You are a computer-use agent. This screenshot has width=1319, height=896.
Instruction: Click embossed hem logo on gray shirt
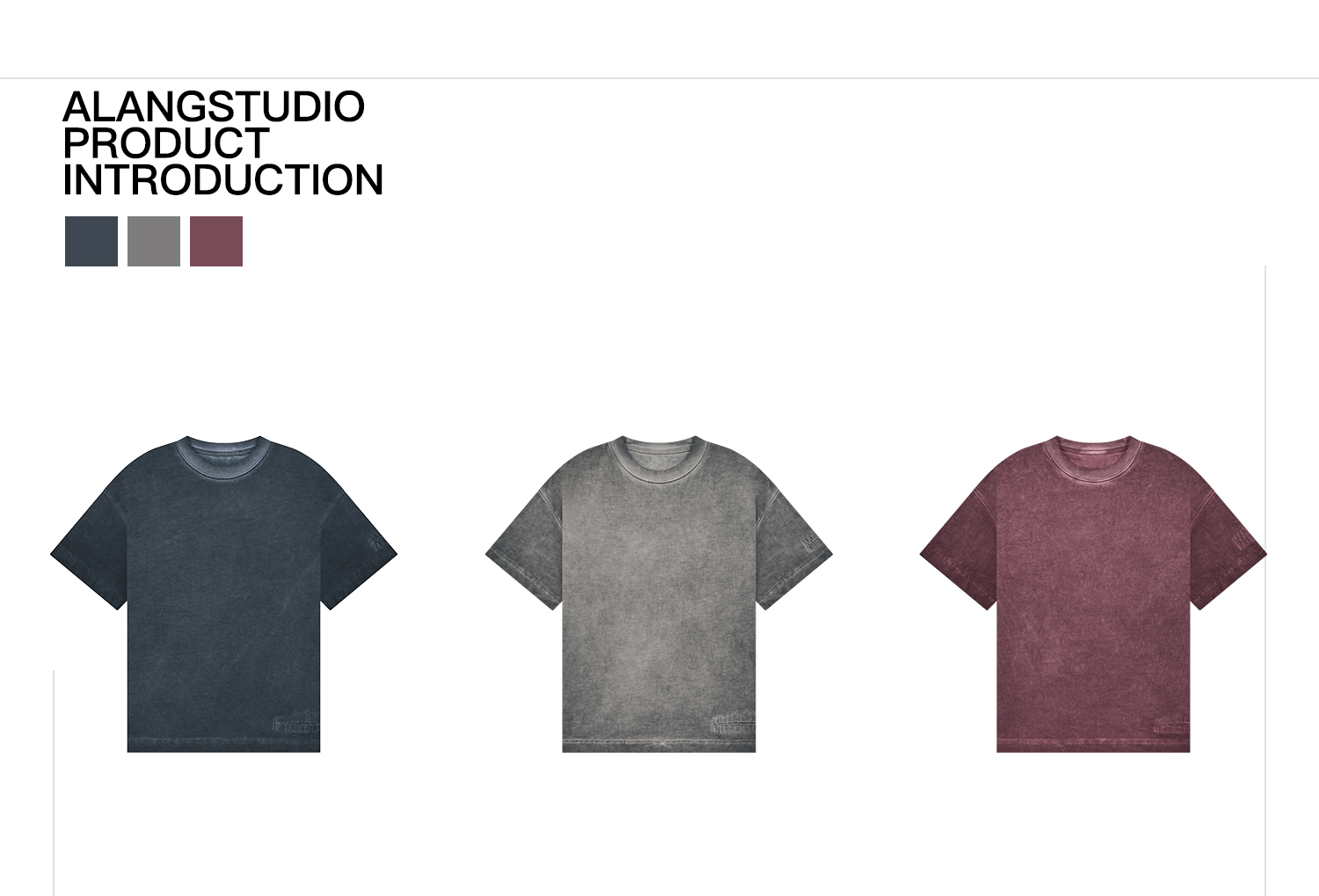[x=731, y=723]
